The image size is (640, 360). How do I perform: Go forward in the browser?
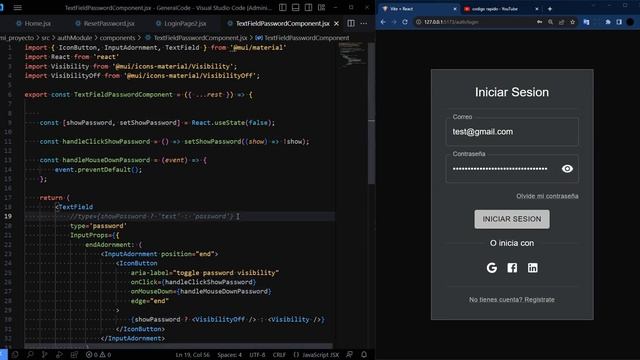coord(394,22)
